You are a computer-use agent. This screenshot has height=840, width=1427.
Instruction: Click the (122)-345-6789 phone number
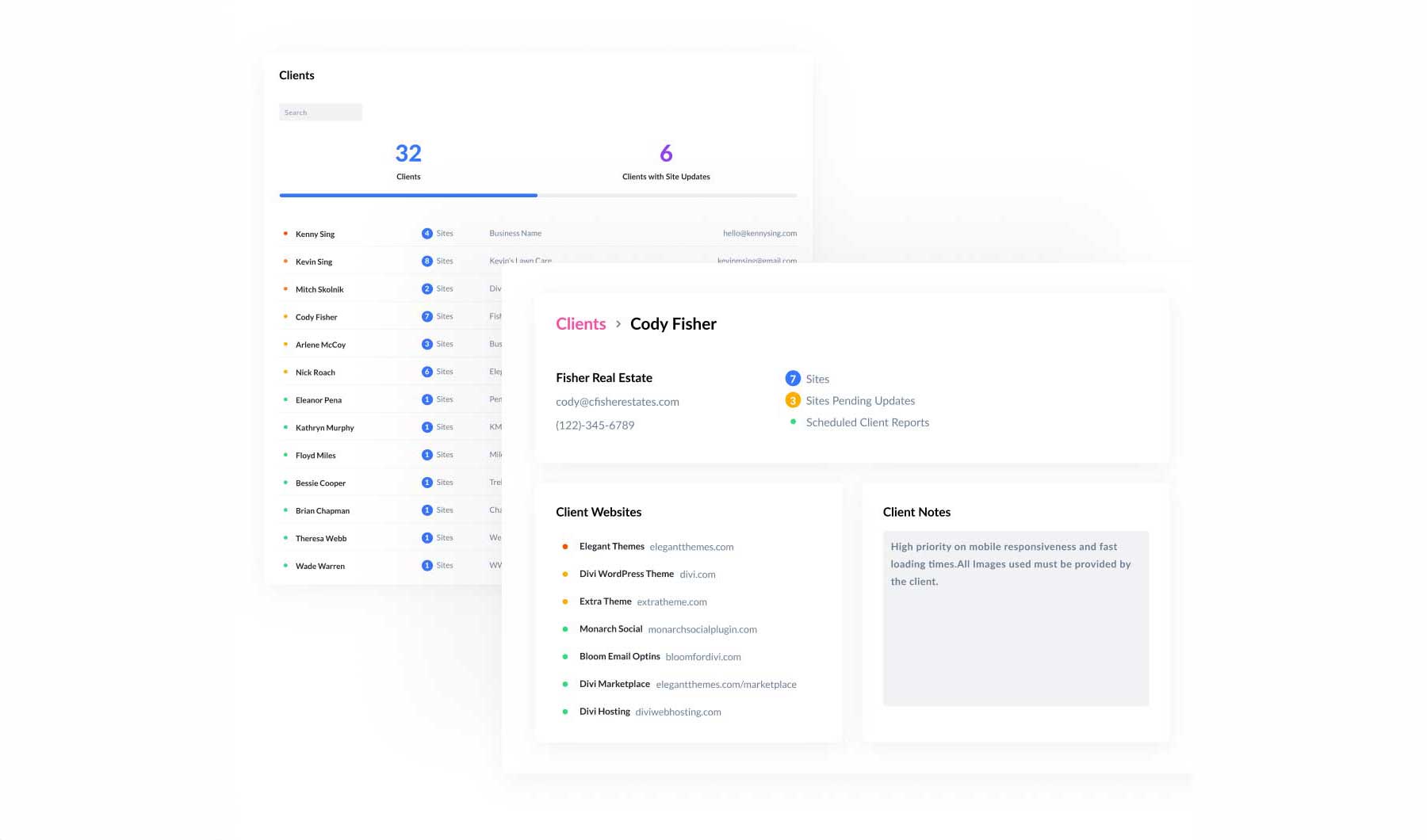pos(595,426)
